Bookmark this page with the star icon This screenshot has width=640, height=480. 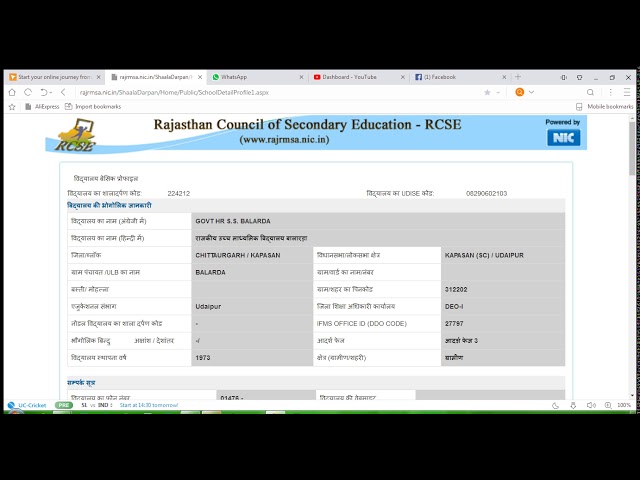click(x=487, y=93)
